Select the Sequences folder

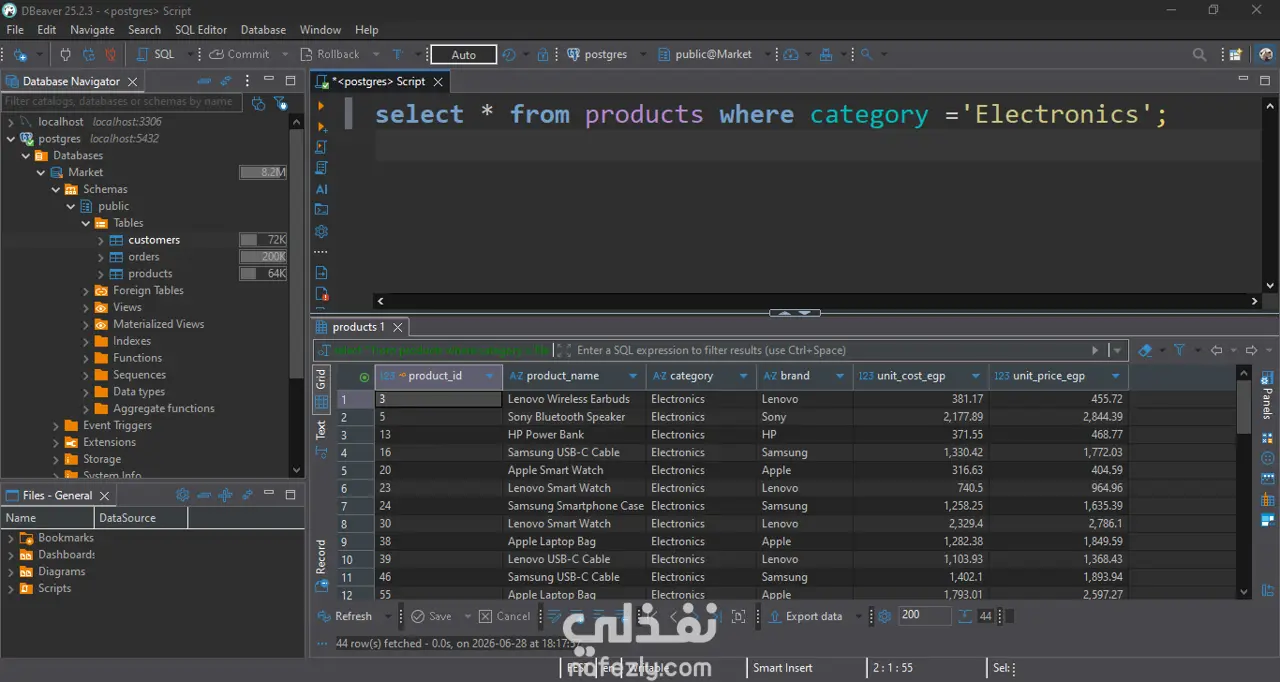139,375
